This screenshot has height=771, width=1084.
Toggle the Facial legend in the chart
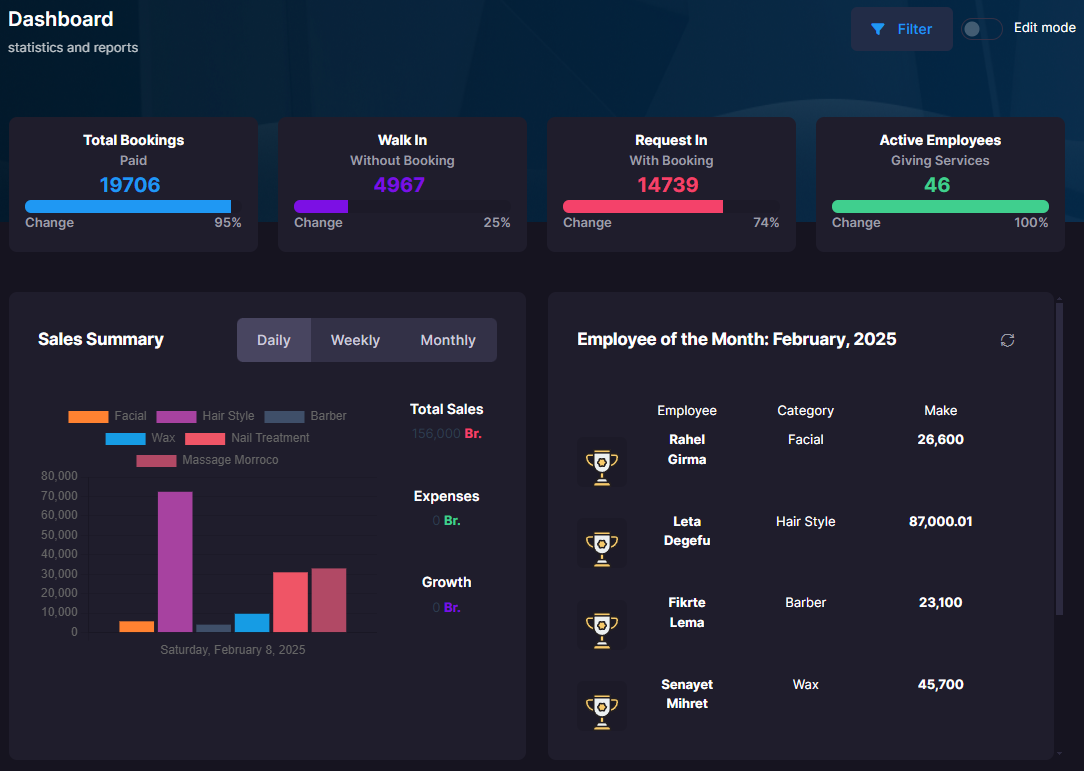107,416
